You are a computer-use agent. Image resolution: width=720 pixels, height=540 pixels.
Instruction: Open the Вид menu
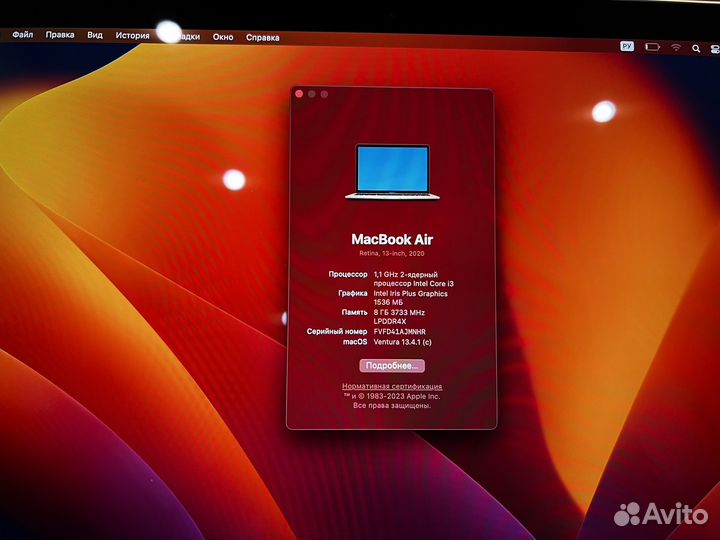(x=95, y=35)
